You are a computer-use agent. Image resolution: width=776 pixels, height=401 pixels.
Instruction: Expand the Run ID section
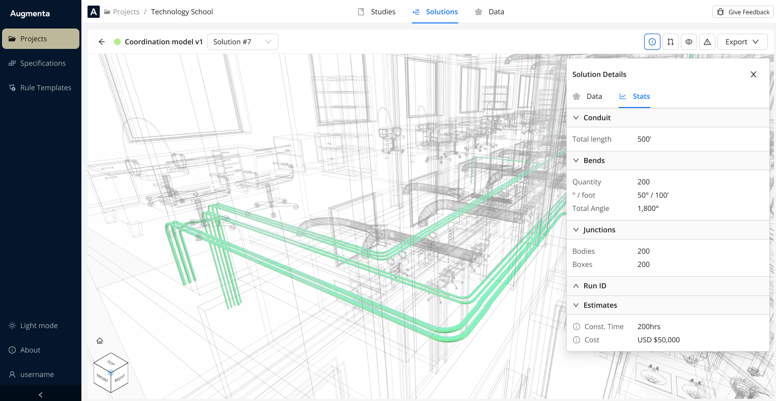(x=668, y=286)
